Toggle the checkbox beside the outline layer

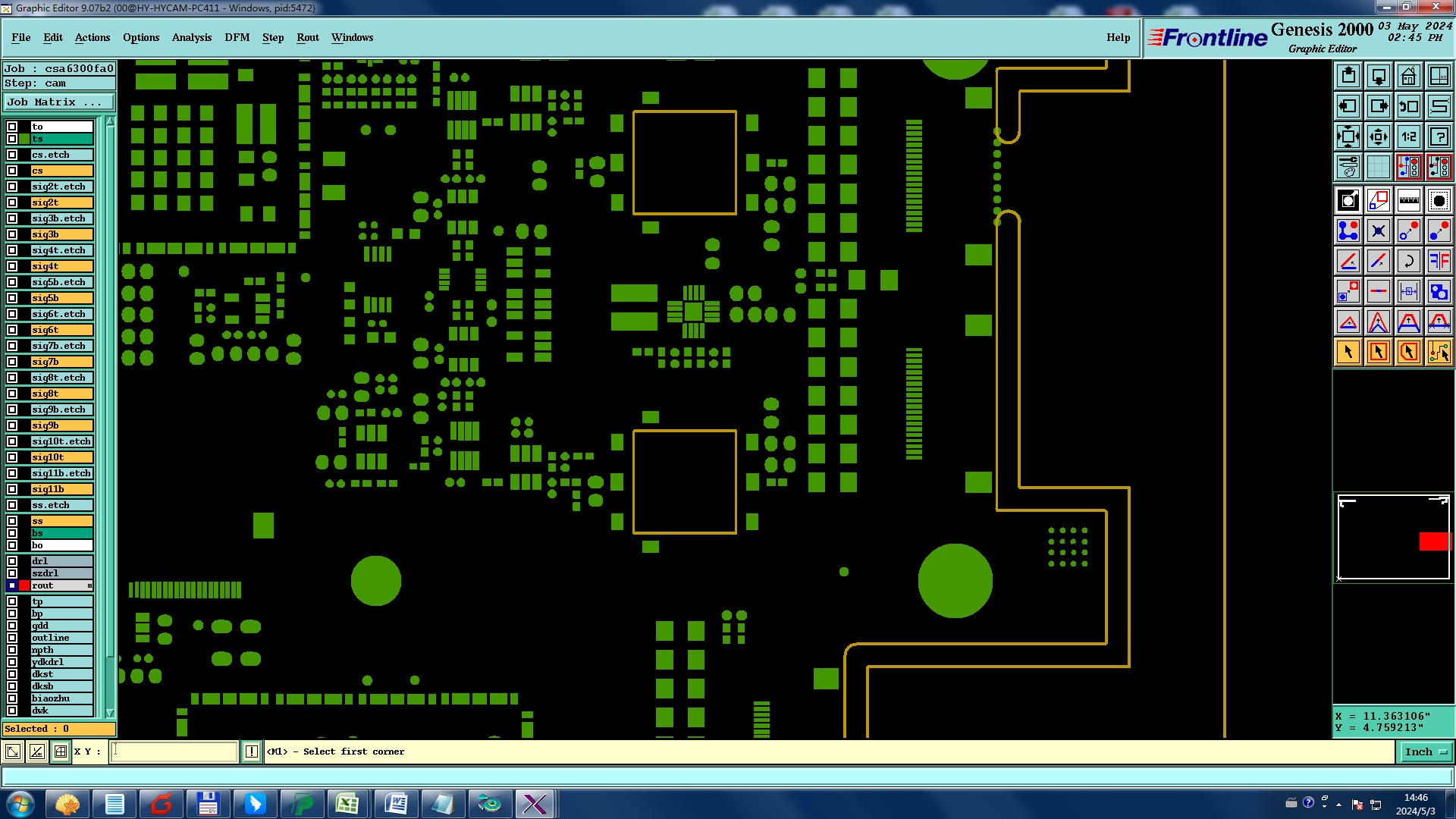pos(12,638)
